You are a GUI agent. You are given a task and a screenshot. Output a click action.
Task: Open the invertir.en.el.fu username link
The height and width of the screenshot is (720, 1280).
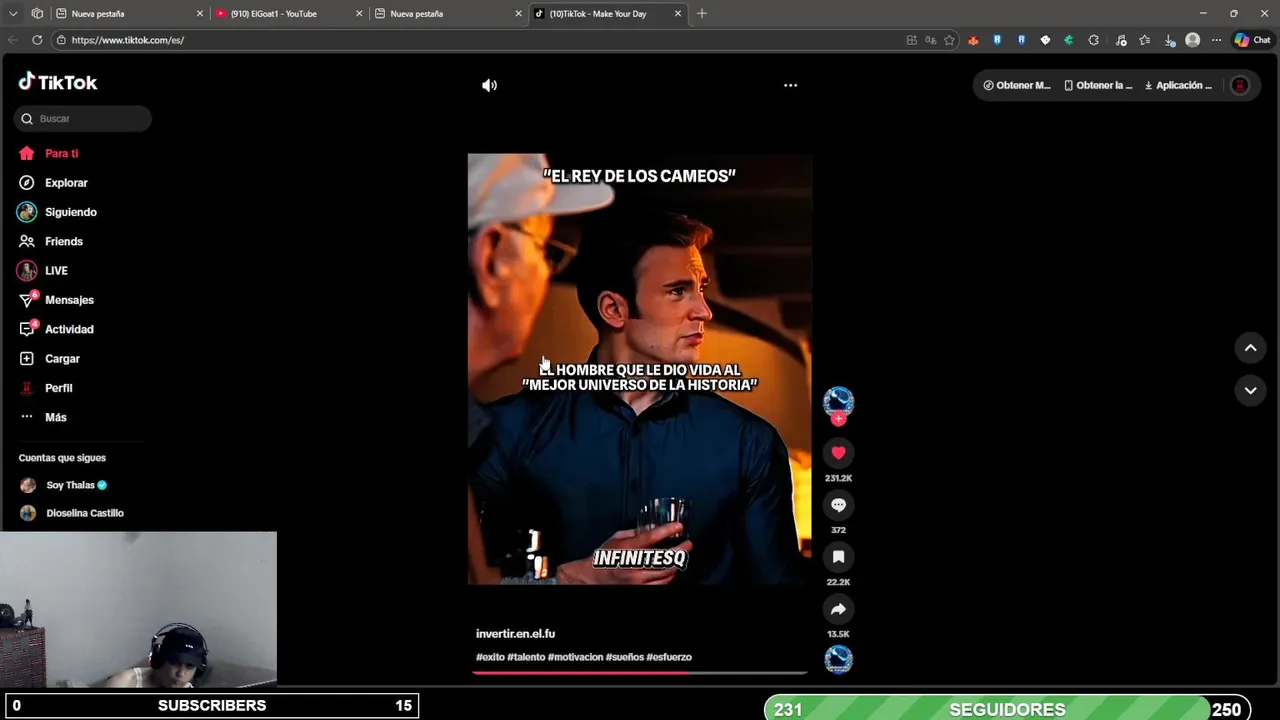click(x=515, y=634)
